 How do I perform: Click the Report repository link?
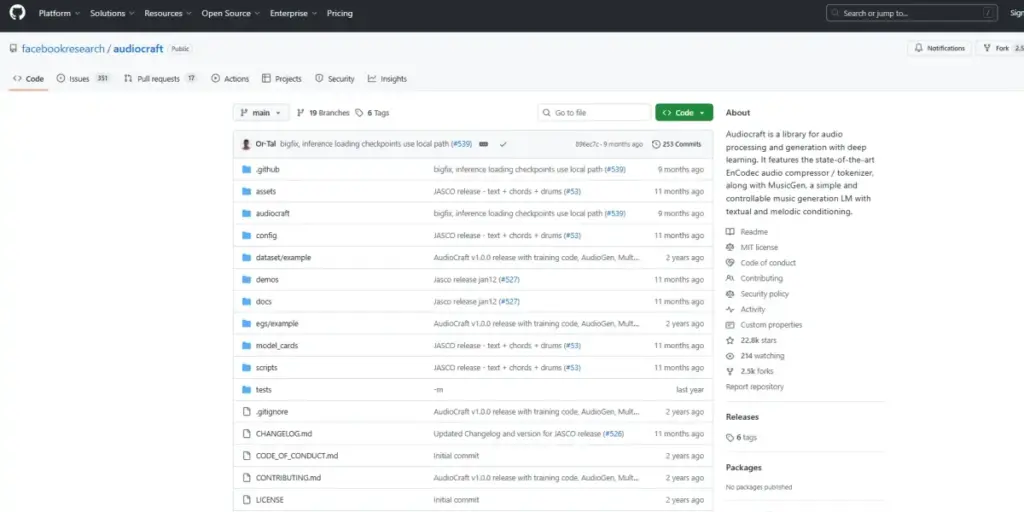(x=754, y=387)
